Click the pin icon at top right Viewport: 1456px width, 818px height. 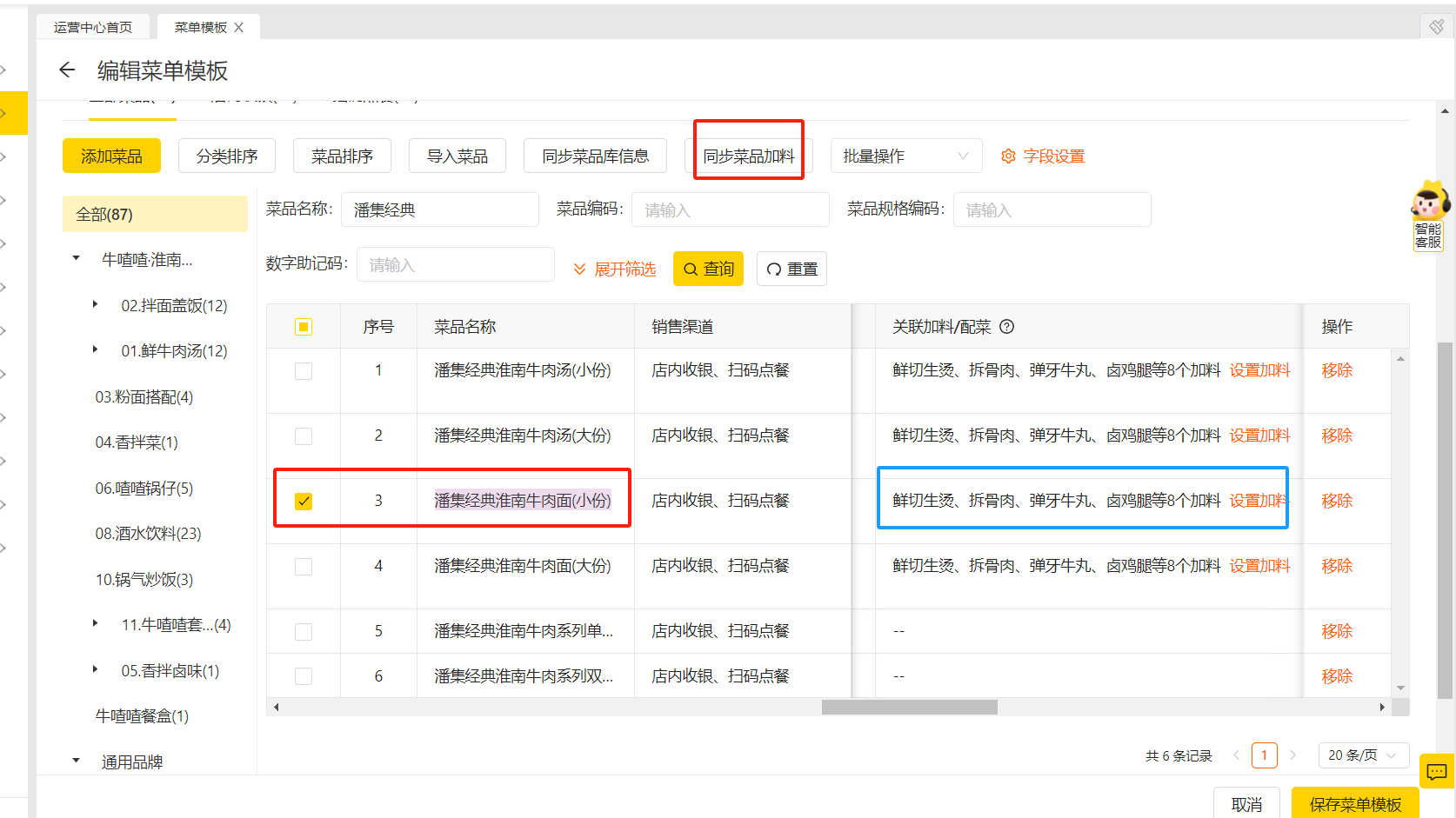1437,26
